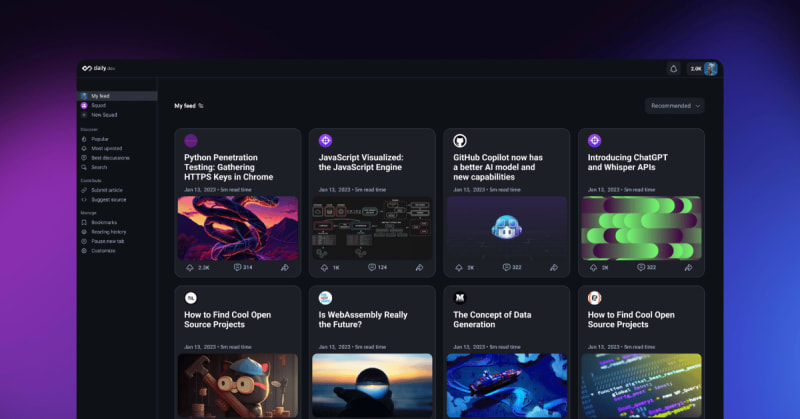Open 'The Concept of Data Generation' title

(492, 319)
